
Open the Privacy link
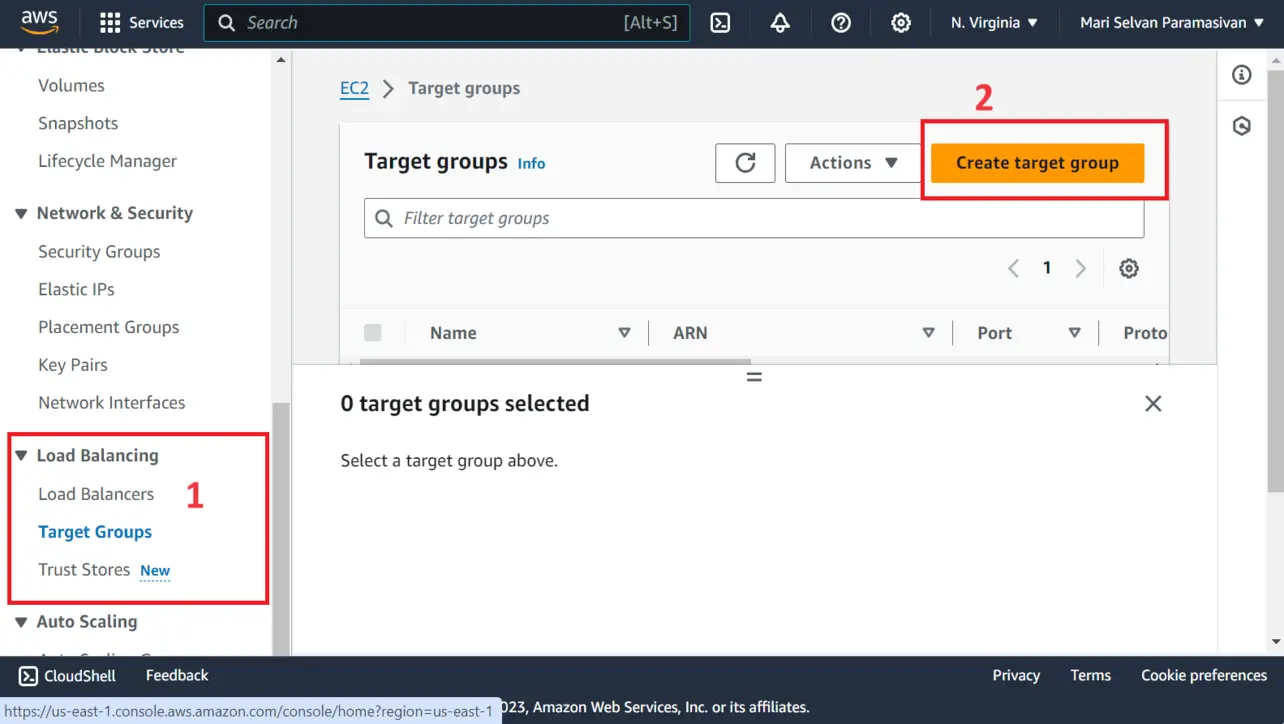point(1016,675)
